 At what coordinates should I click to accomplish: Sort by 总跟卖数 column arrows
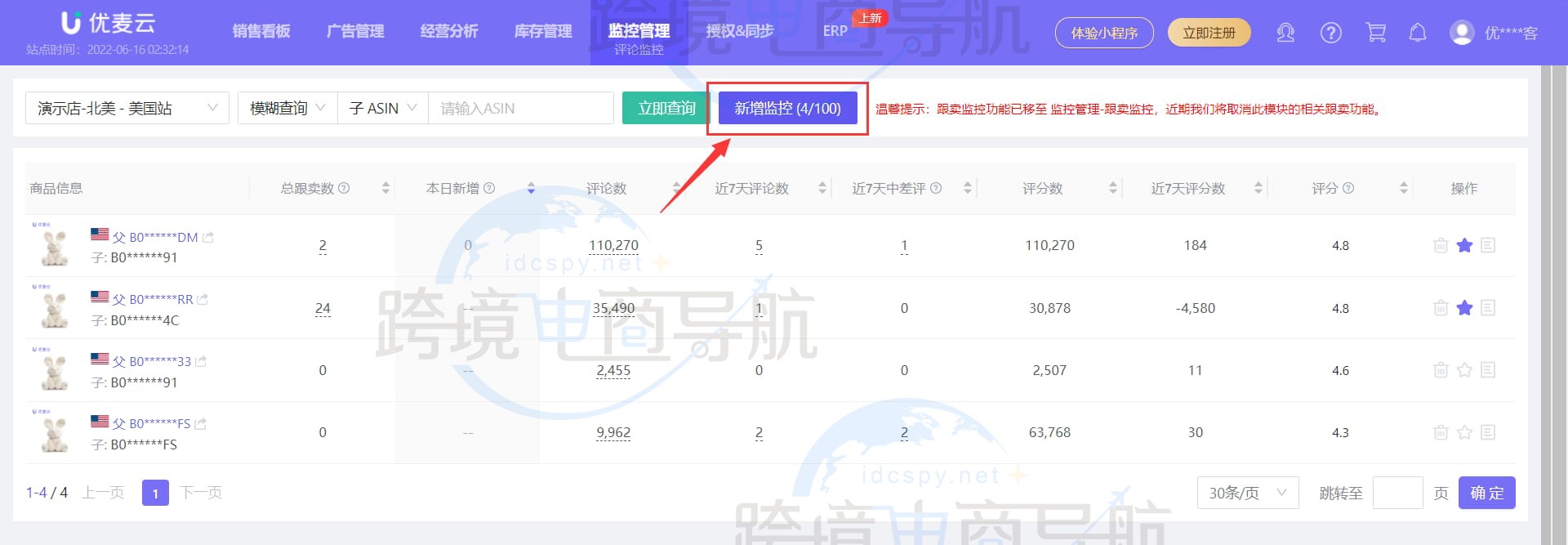385,188
